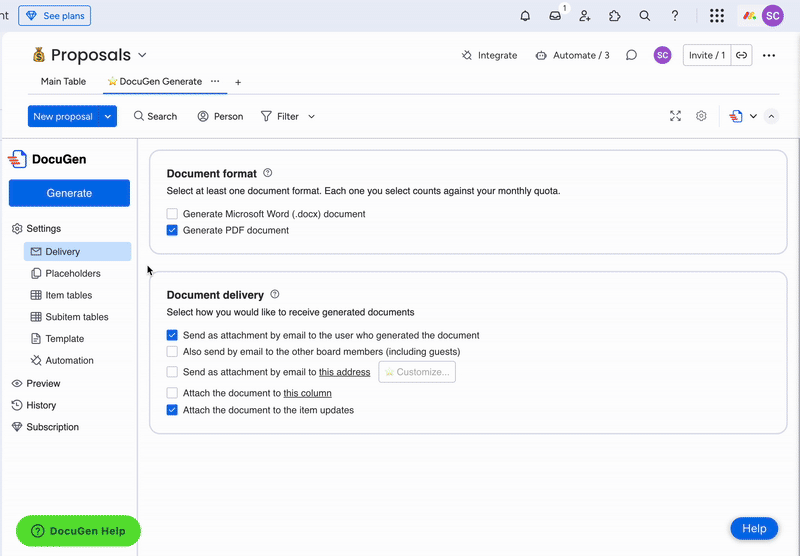
Task: Click the invite members person-plus icon
Action: pos(585,16)
